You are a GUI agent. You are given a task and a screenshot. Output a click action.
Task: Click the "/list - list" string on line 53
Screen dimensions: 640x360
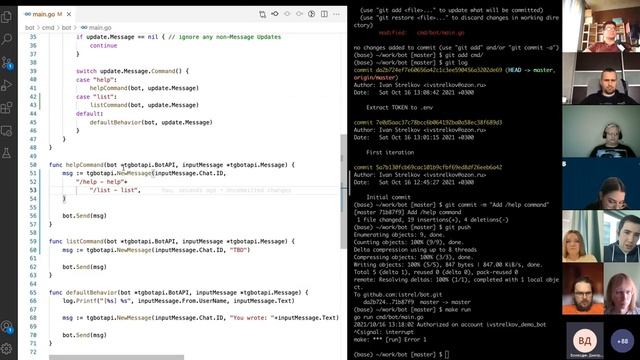pos(113,190)
